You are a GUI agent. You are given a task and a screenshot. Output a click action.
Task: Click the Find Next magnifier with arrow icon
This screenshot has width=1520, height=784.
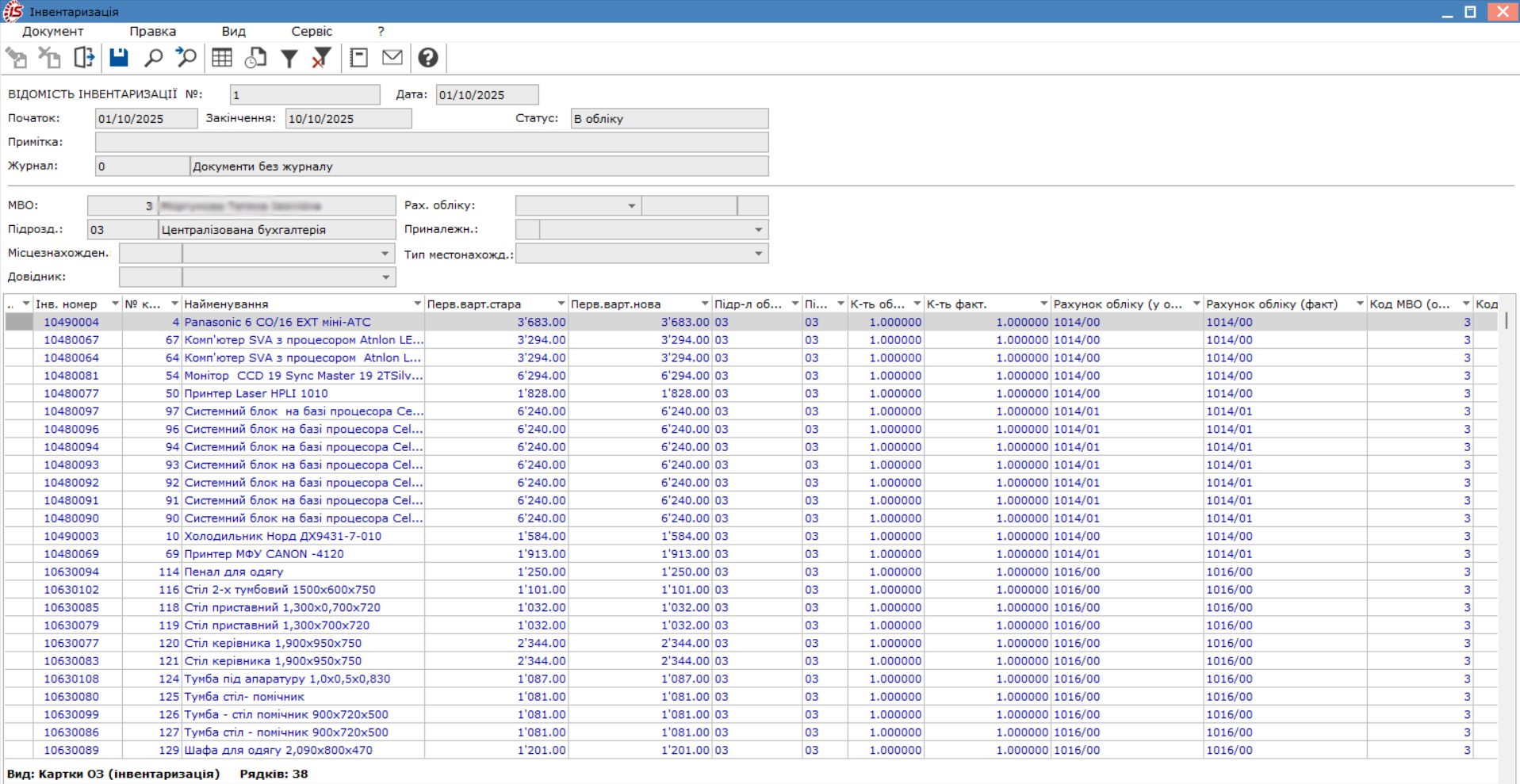186,58
